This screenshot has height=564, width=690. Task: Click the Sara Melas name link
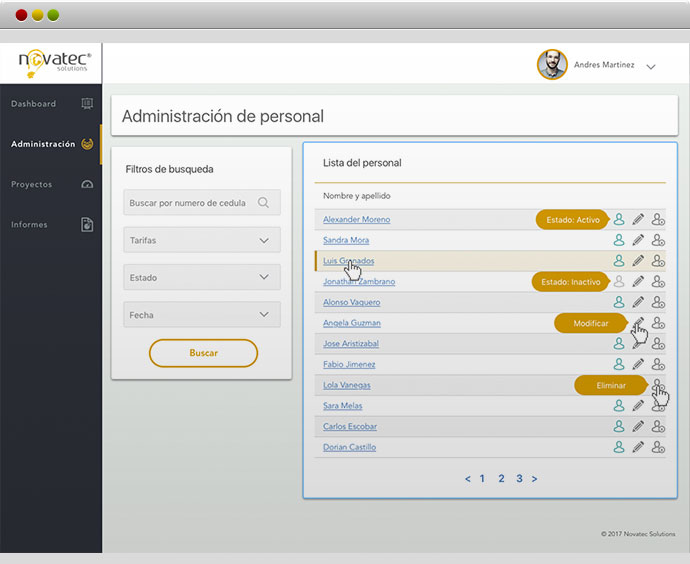(342, 405)
